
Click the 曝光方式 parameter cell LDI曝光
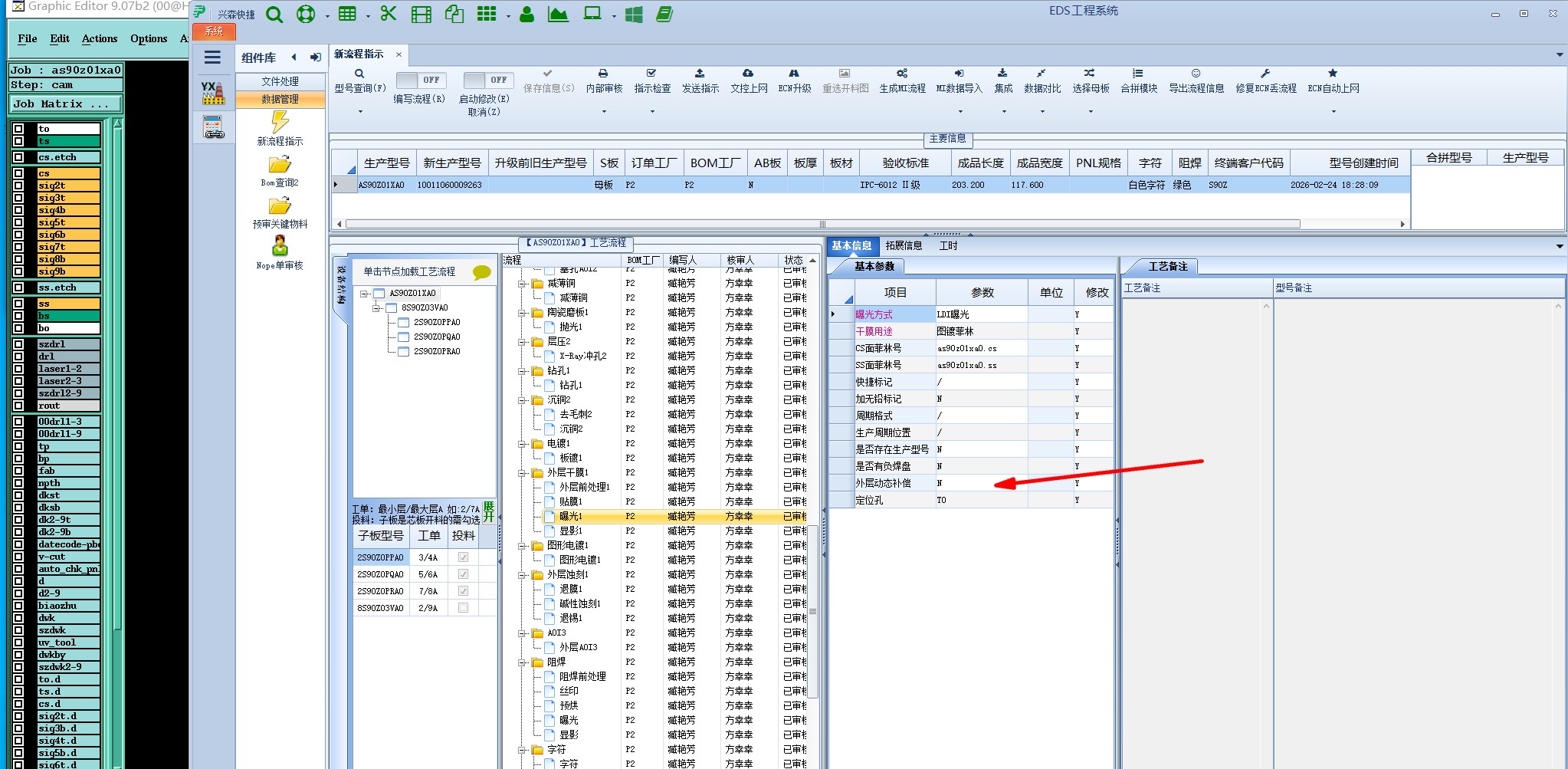pos(981,314)
